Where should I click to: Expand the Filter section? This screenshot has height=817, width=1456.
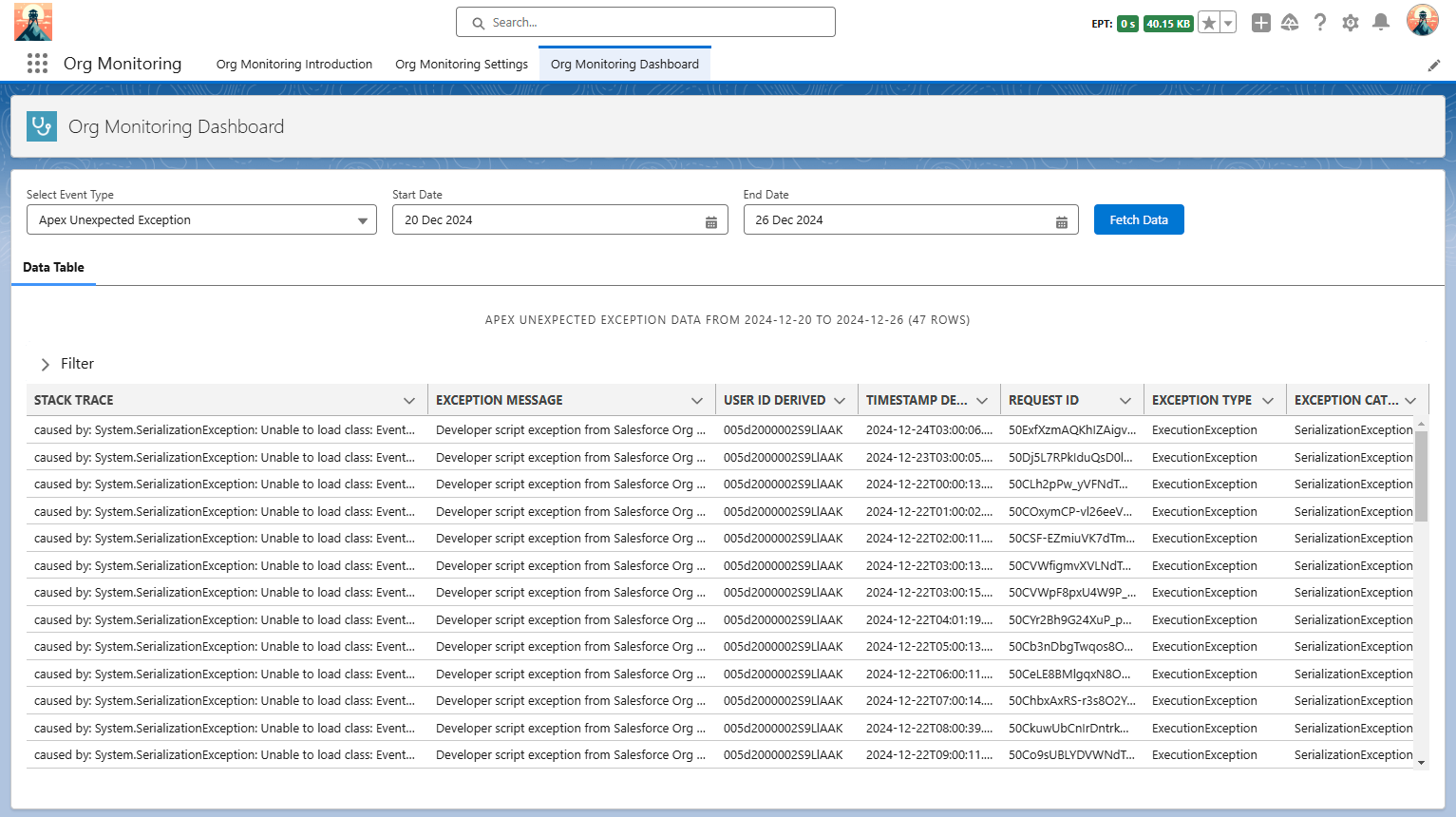[x=46, y=365]
